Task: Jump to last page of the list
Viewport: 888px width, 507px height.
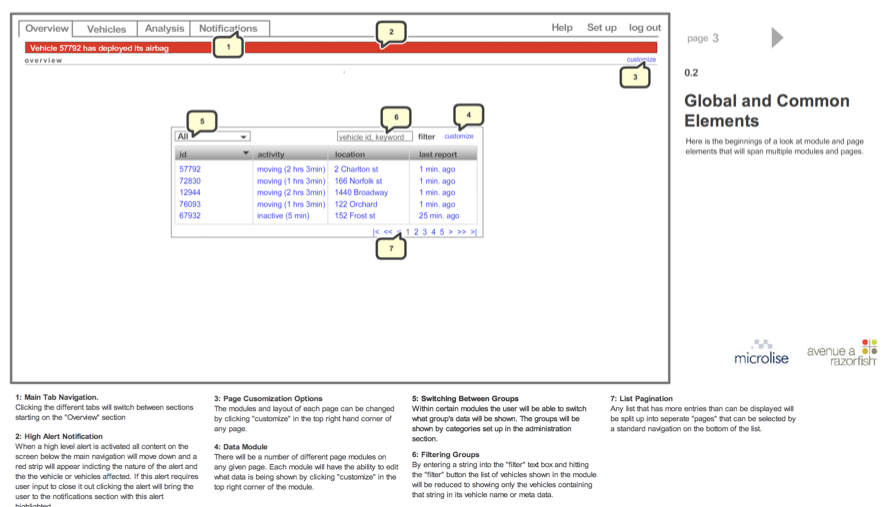Action: pyautogui.click(x=473, y=232)
